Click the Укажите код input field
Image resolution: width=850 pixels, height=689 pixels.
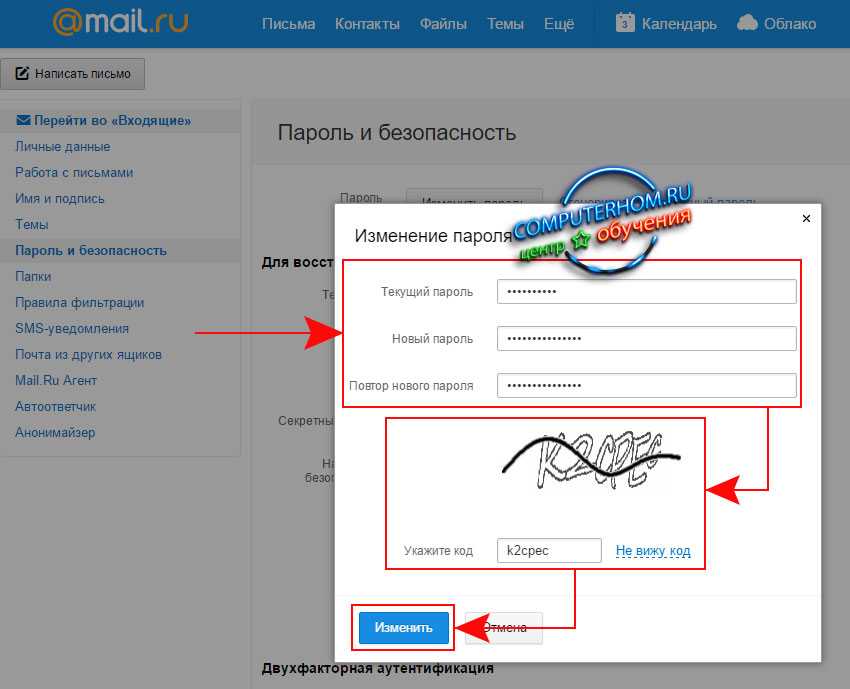click(x=549, y=551)
